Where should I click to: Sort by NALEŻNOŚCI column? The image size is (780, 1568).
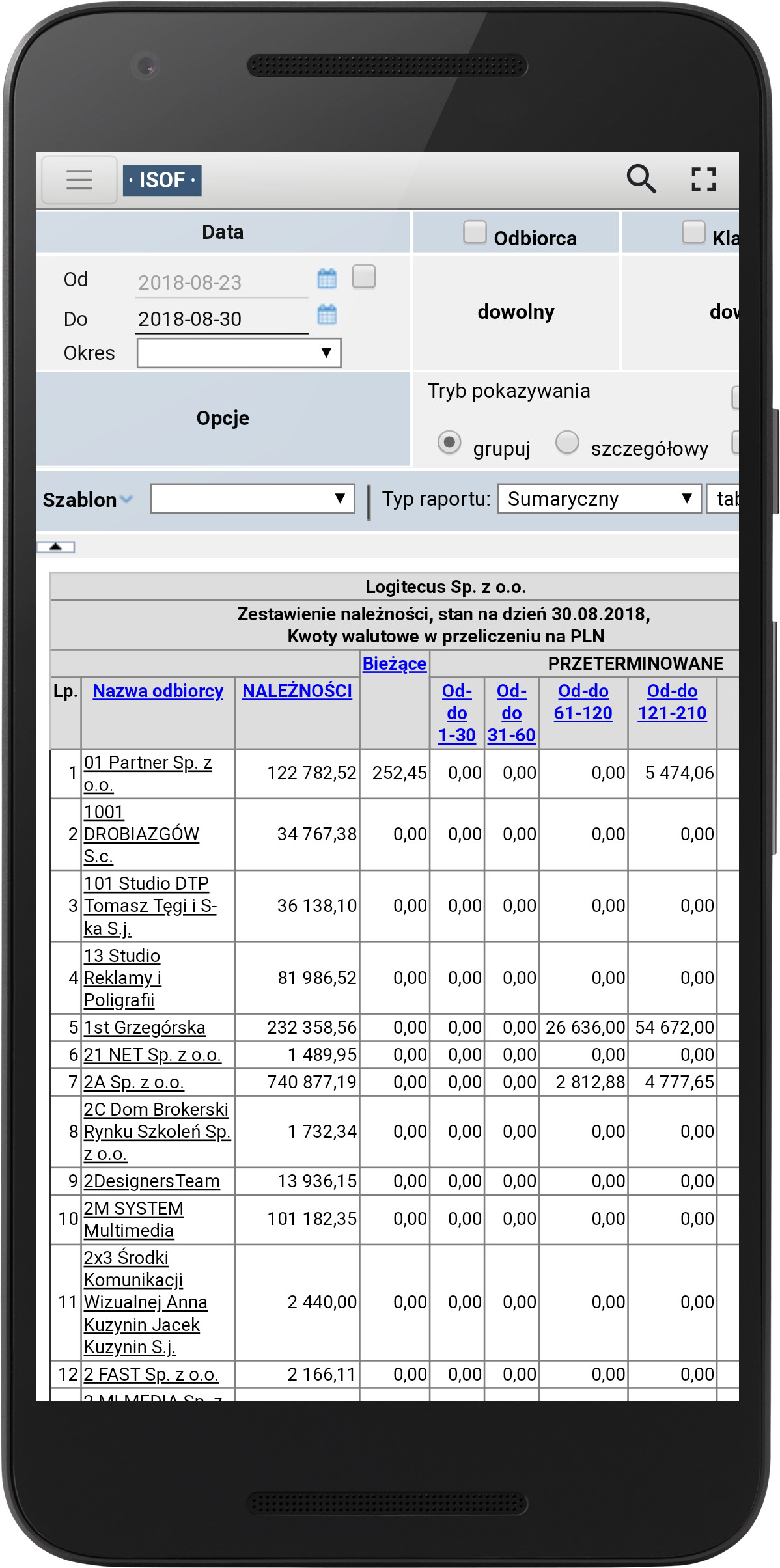(x=297, y=691)
